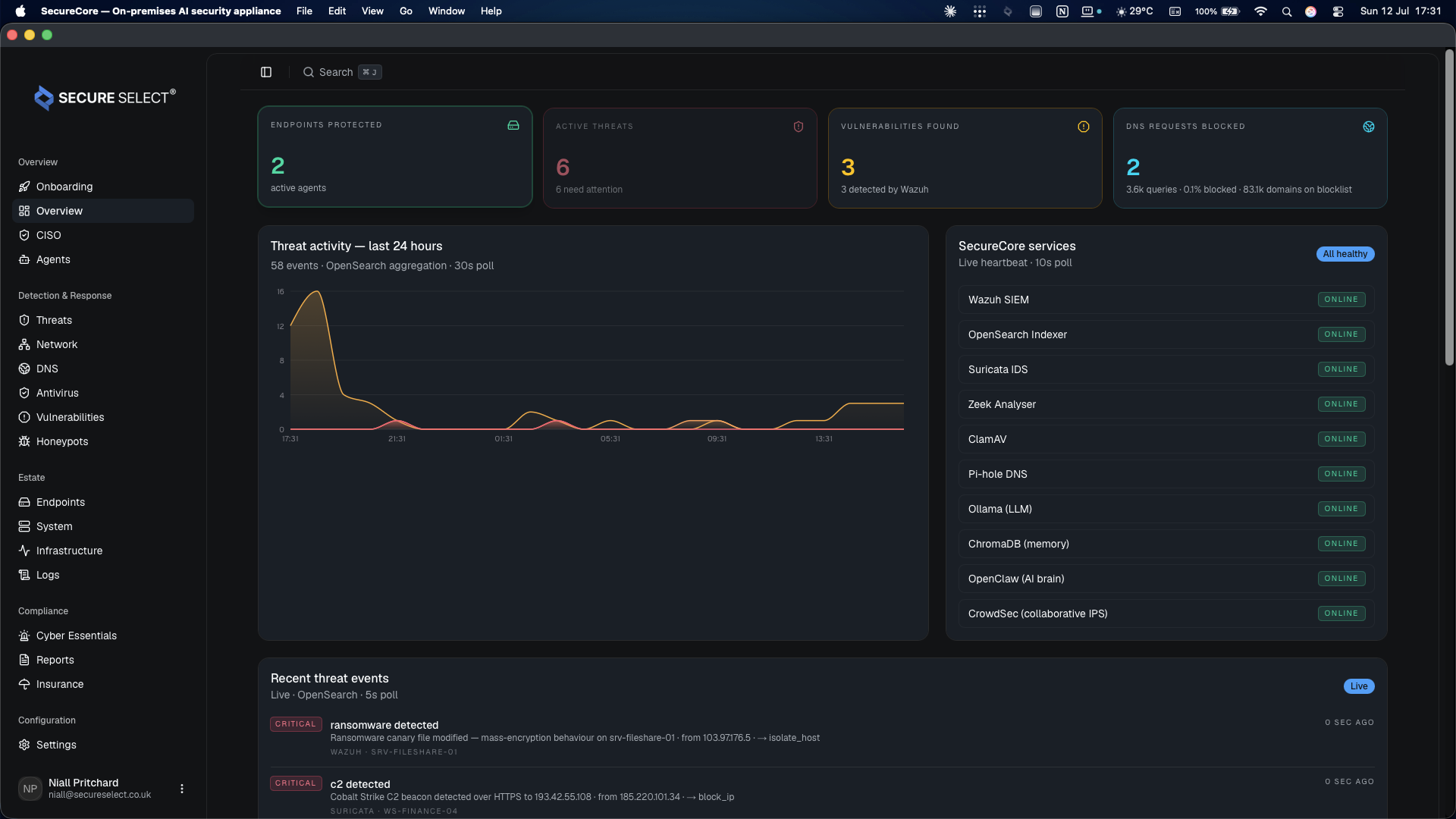Viewport: 1456px width, 819px height.
Task: Select the ClamAV service row
Action: pos(1166,439)
